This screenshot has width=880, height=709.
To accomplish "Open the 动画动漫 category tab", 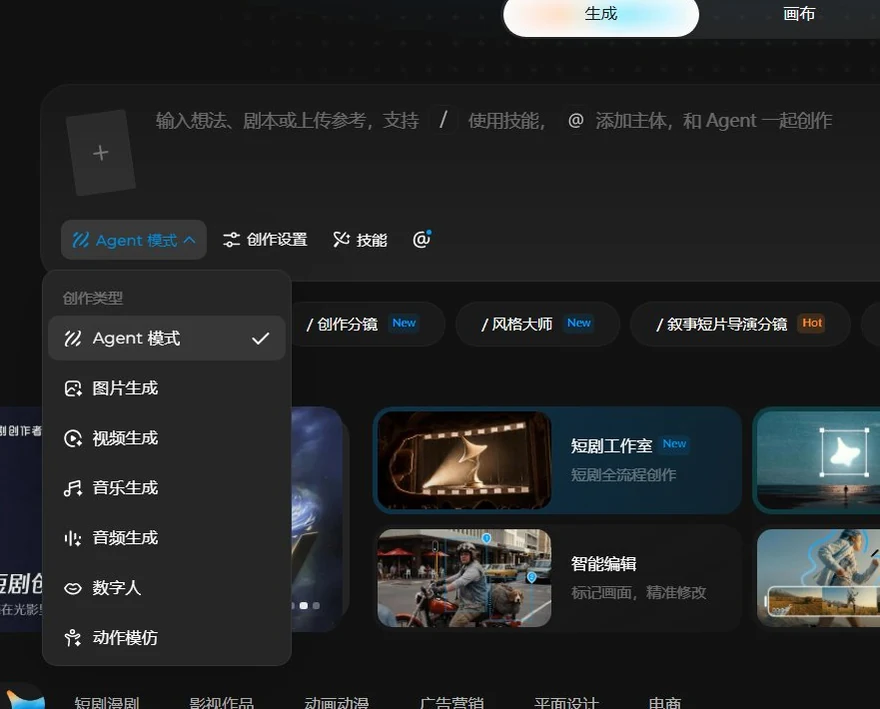I will click(x=337, y=703).
